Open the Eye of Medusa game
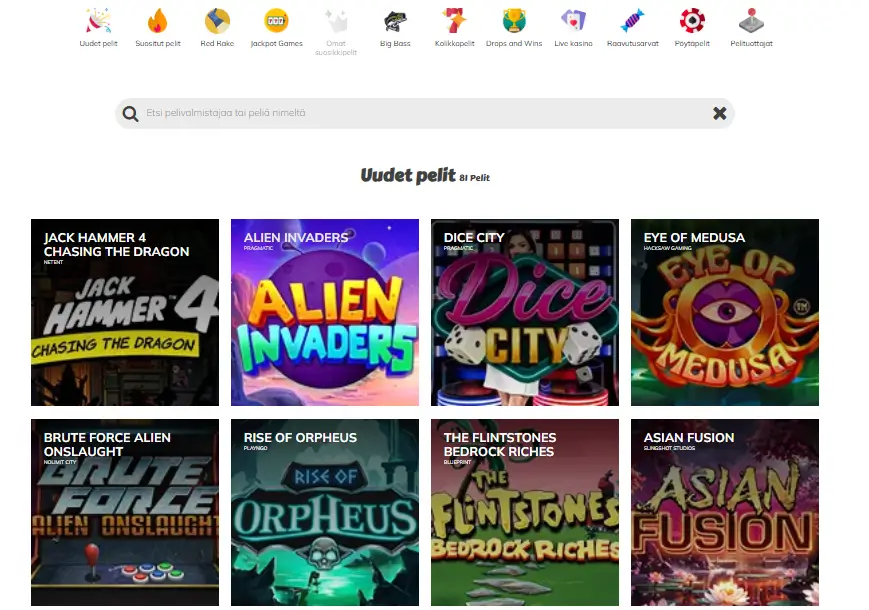 [725, 312]
